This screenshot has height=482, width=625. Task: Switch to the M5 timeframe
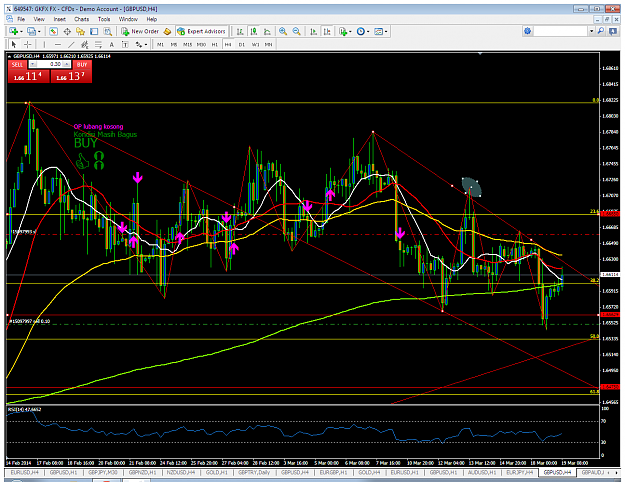(174, 45)
